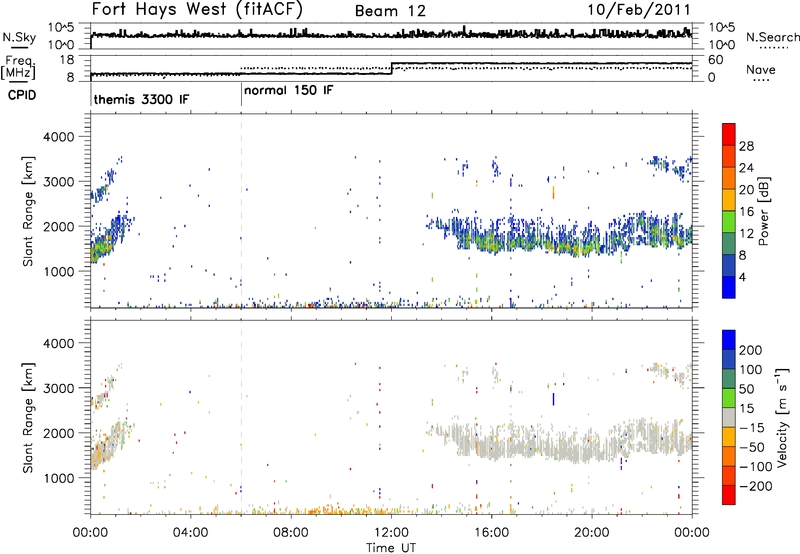The height and width of the screenshot is (554, 800).
Task: Click the '60' tick on the Nave axis
Action: [715, 60]
